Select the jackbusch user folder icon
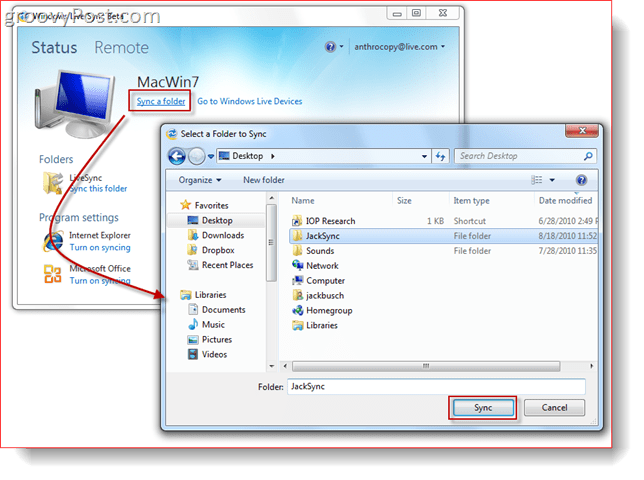644x480 pixels. [x=297, y=295]
